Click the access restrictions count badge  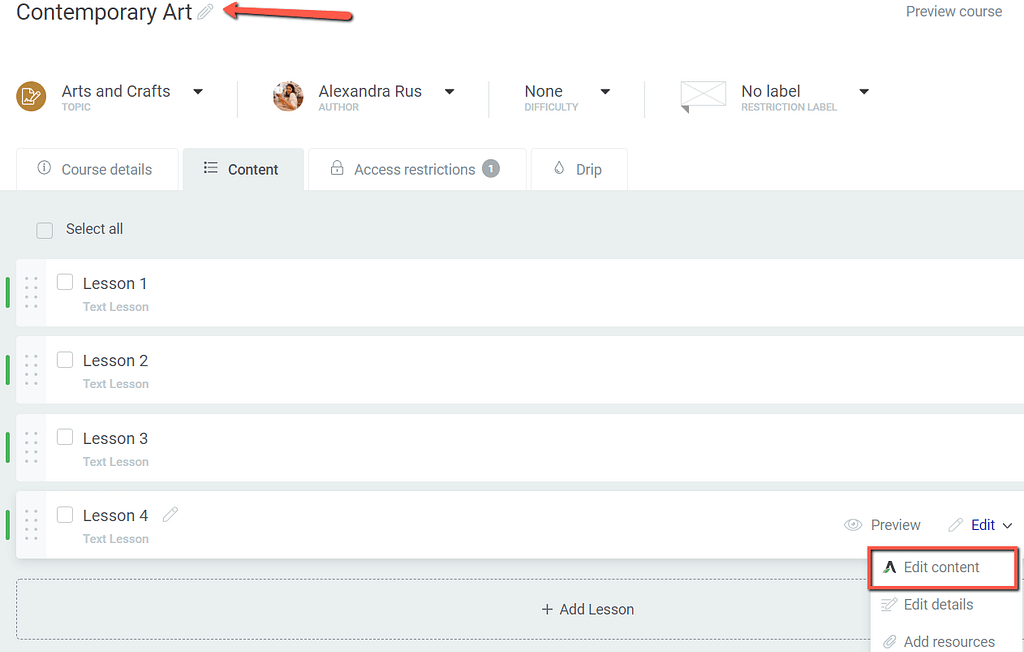[491, 168]
